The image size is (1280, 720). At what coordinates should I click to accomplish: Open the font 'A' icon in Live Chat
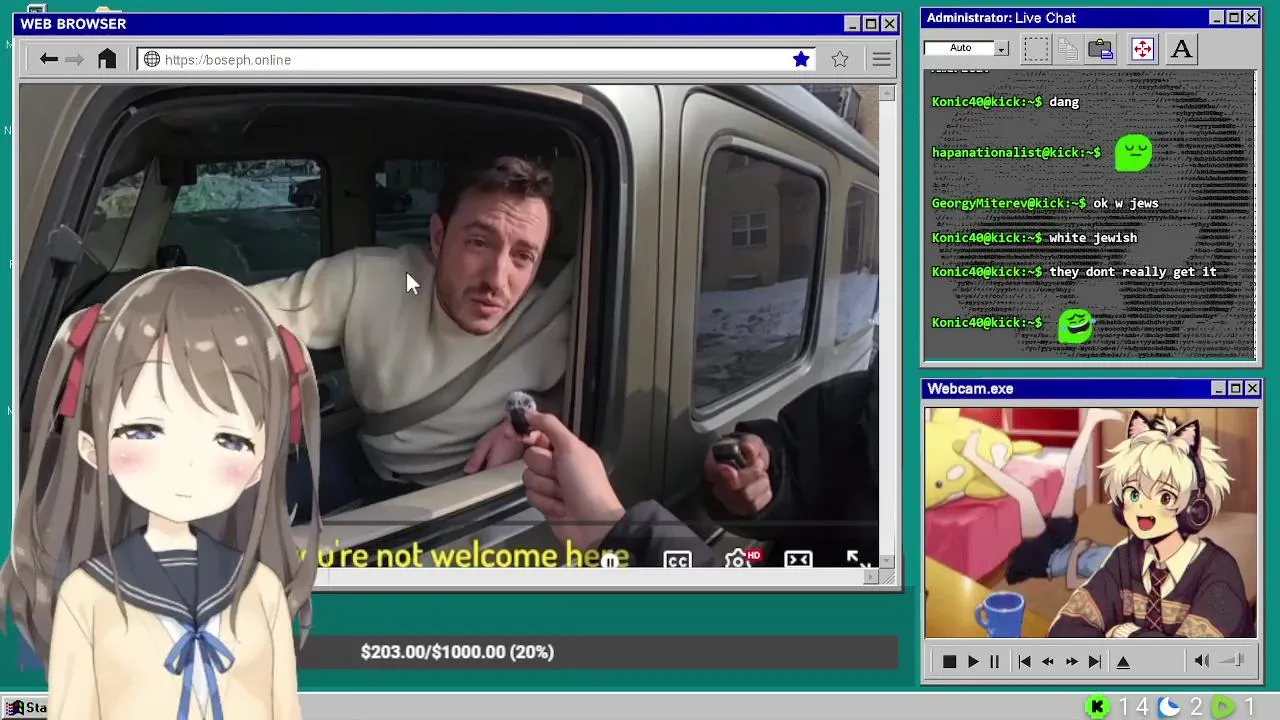(x=1181, y=48)
